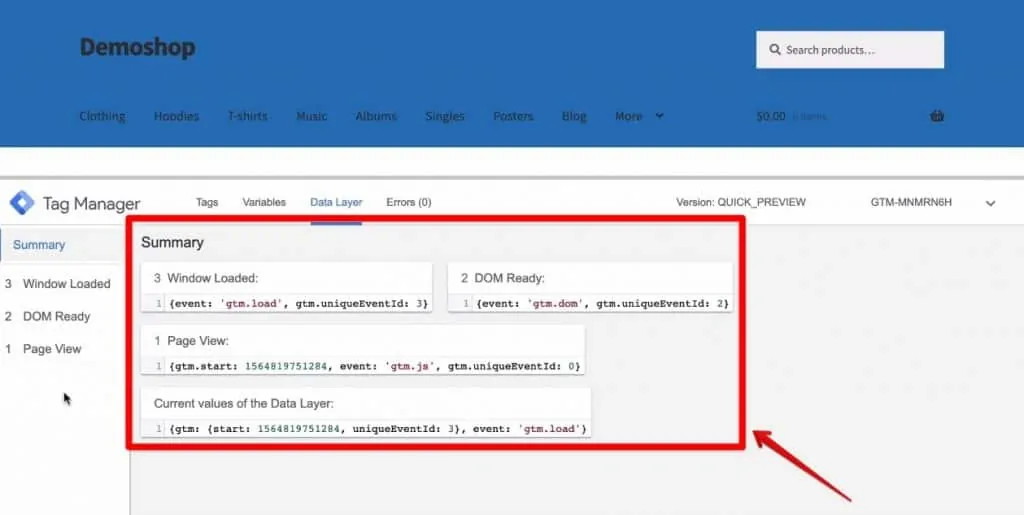The height and width of the screenshot is (515, 1024).
Task: Click the $0.00 cart total
Action: click(x=771, y=116)
